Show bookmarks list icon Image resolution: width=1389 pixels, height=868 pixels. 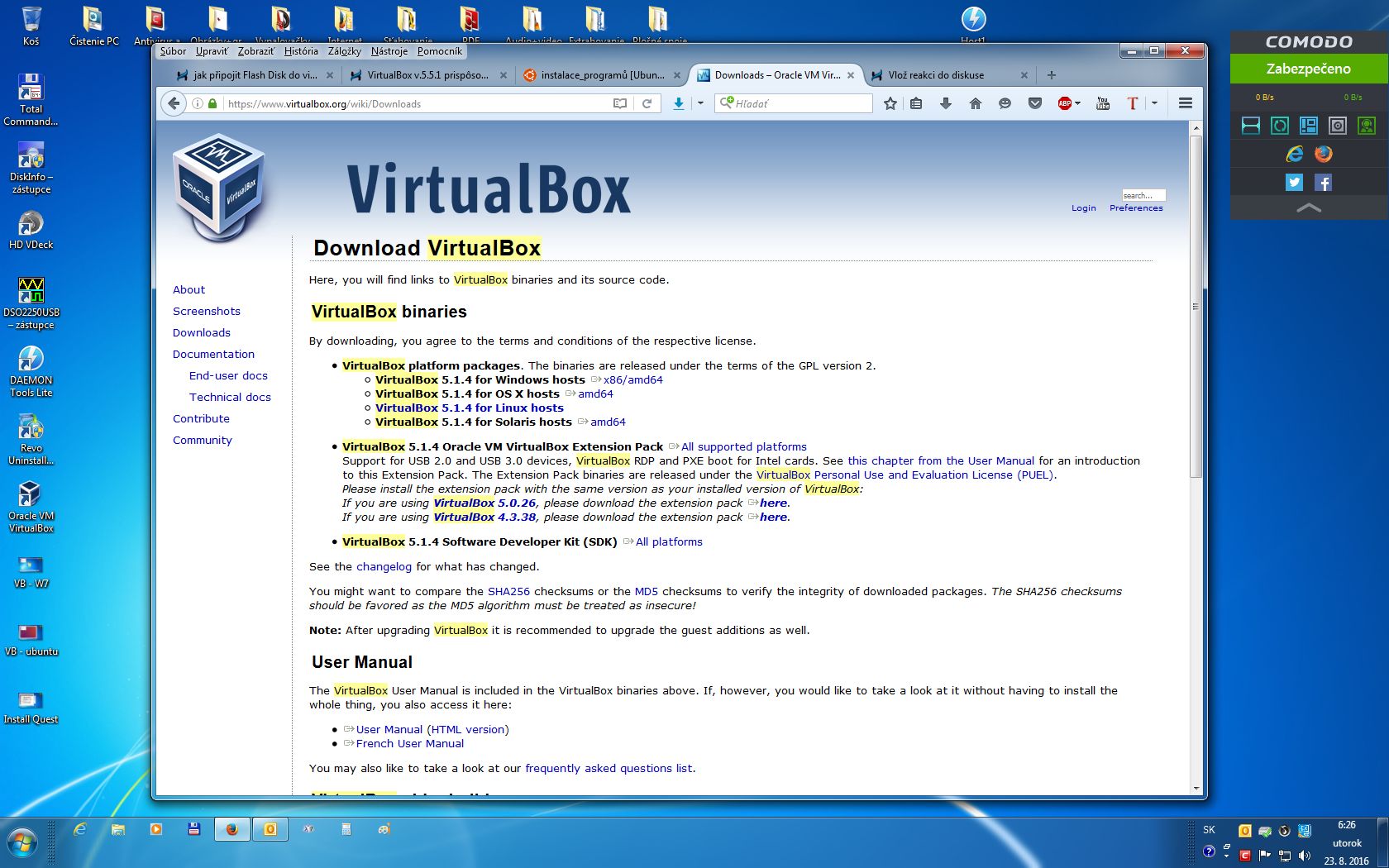click(x=916, y=103)
